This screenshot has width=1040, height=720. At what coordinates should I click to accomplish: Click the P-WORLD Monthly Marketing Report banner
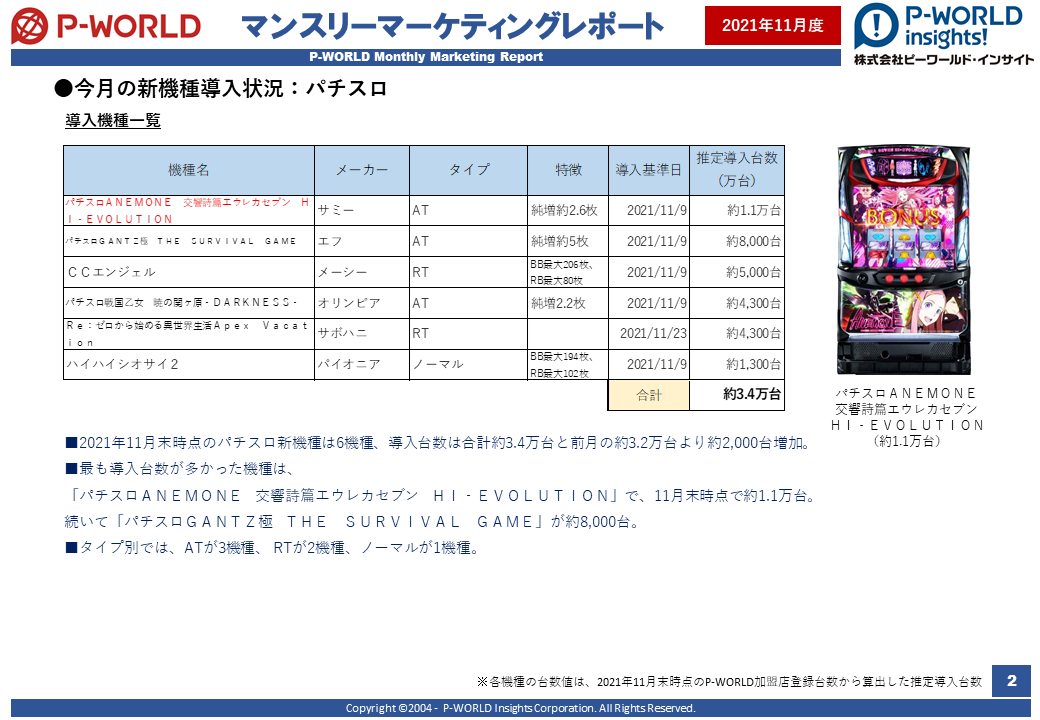[426, 57]
